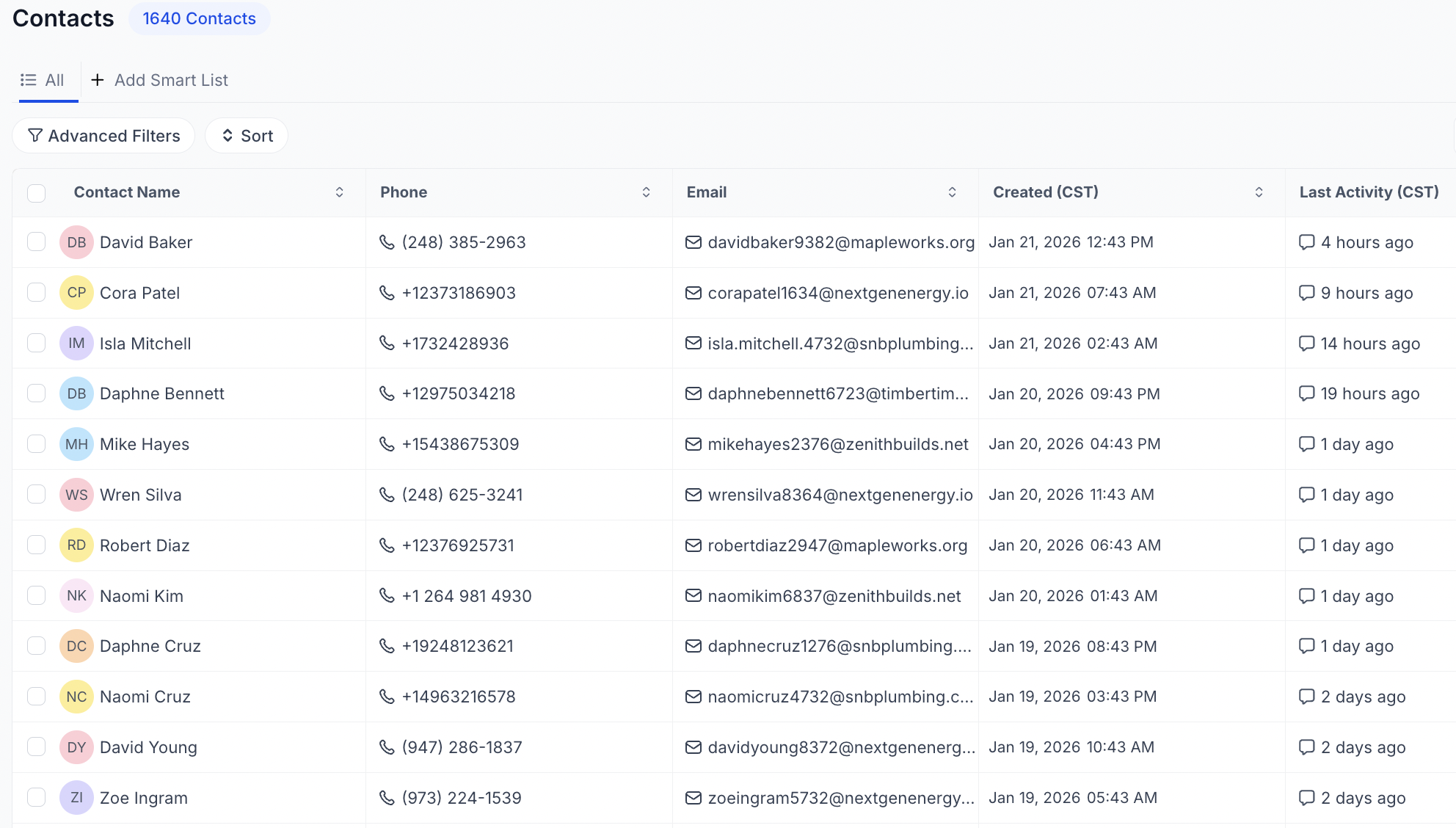Image resolution: width=1456 pixels, height=828 pixels.
Task: Click Robert Diaz's email envelope icon
Action: coord(694,545)
